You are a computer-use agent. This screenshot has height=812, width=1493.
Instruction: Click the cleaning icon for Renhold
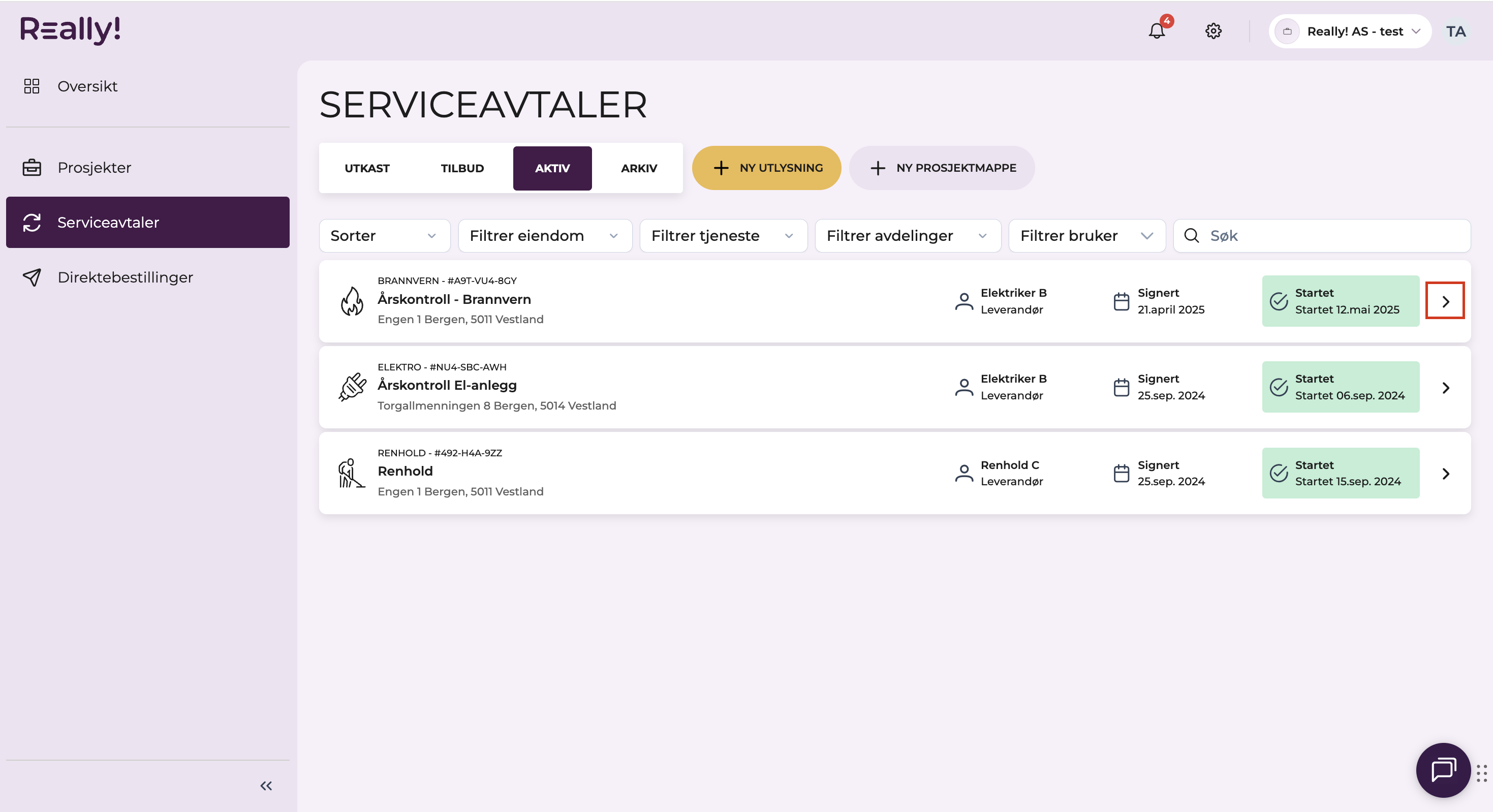click(352, 473)
